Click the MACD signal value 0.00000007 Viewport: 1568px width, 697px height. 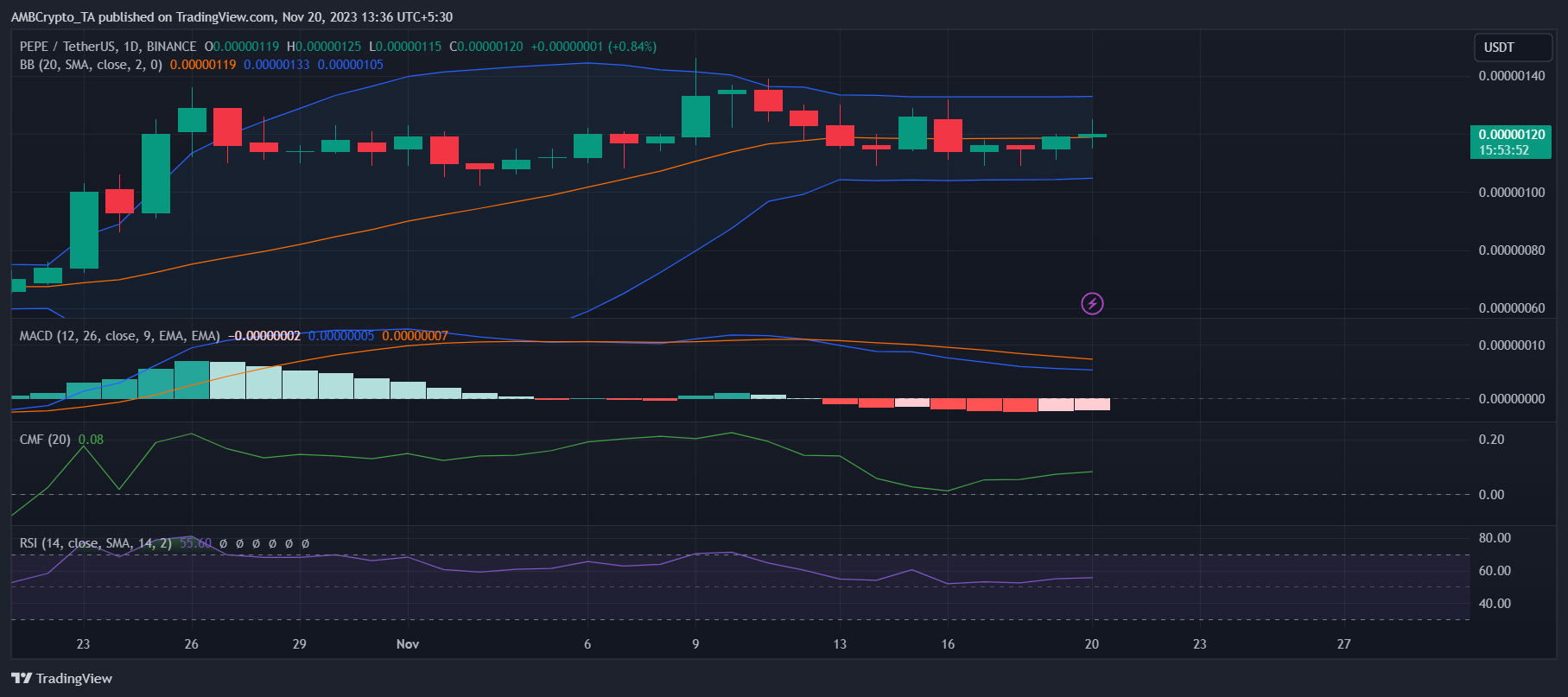(416, 336)
